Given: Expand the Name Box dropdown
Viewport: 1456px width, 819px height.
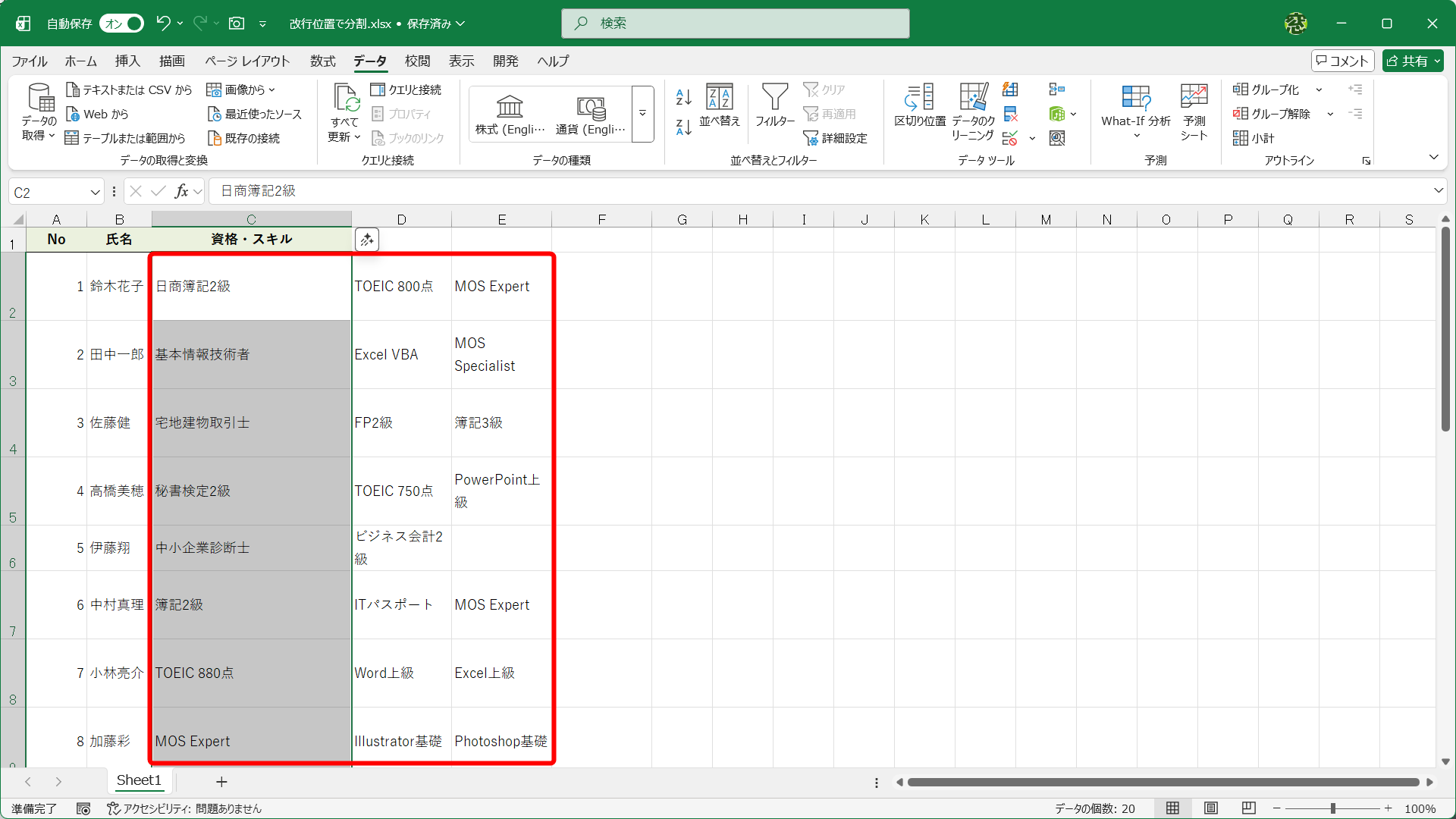Looking at the screenshot, I should pos(95,193).
